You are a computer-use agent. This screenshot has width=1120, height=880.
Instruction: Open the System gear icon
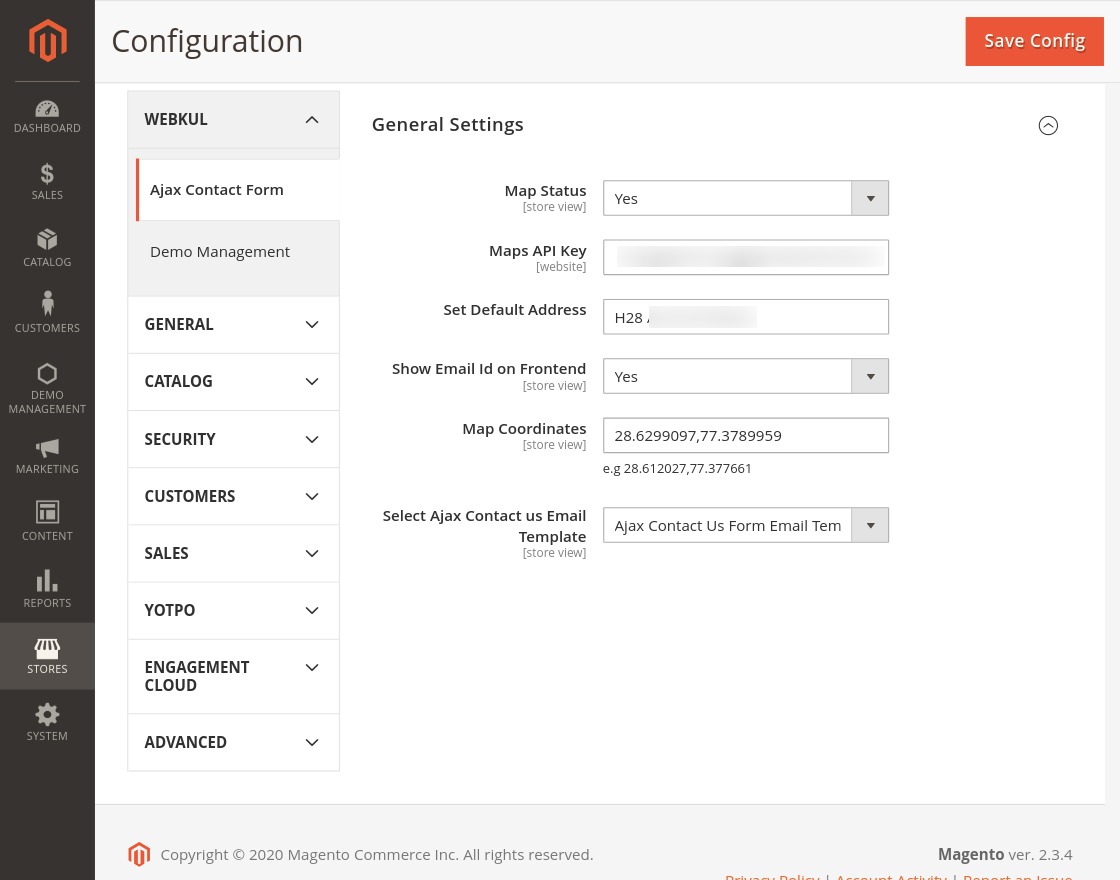point(47,714)
